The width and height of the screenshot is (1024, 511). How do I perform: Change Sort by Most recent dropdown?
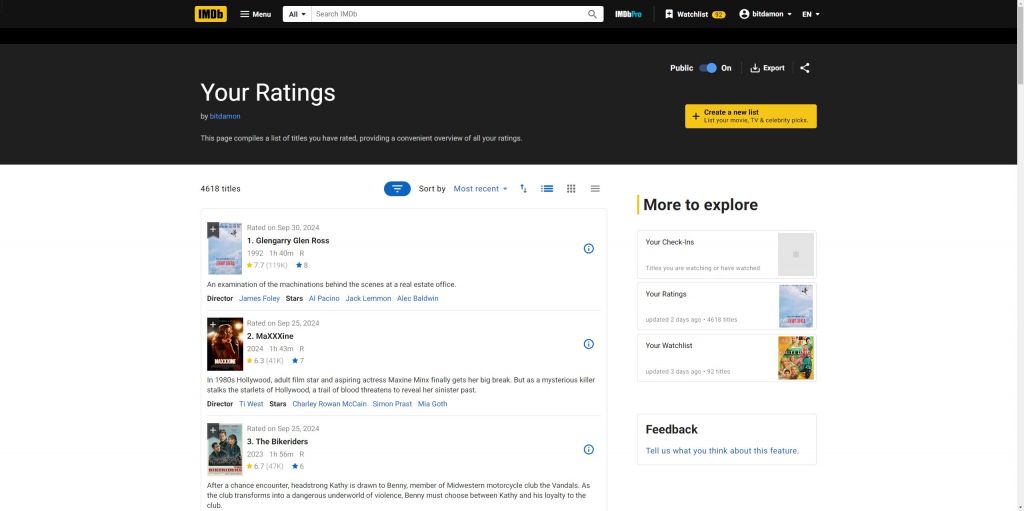[480, 189]
